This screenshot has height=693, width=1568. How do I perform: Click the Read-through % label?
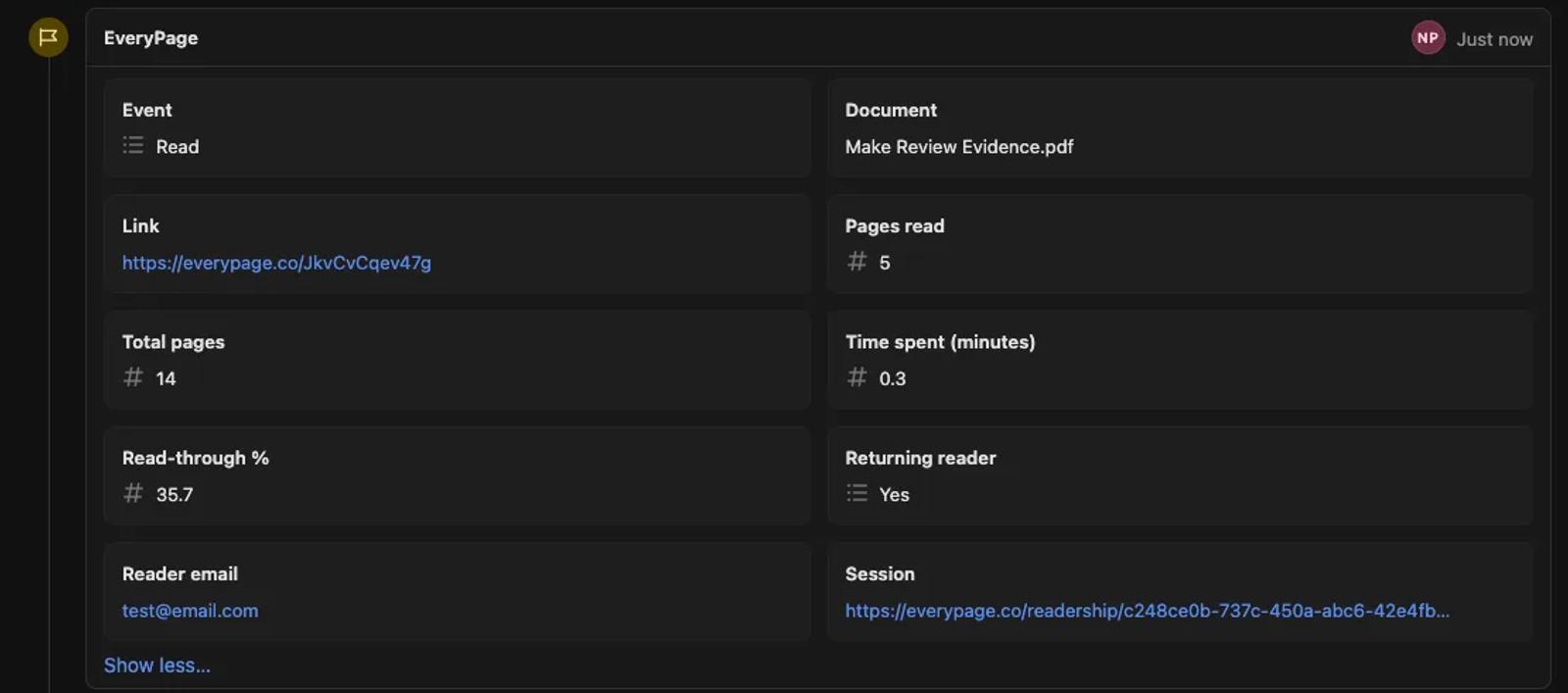195,458
